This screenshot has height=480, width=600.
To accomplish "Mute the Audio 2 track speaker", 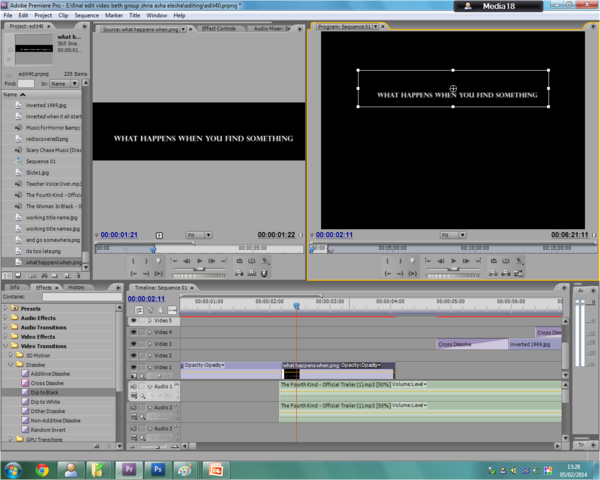I will point(134,407).
